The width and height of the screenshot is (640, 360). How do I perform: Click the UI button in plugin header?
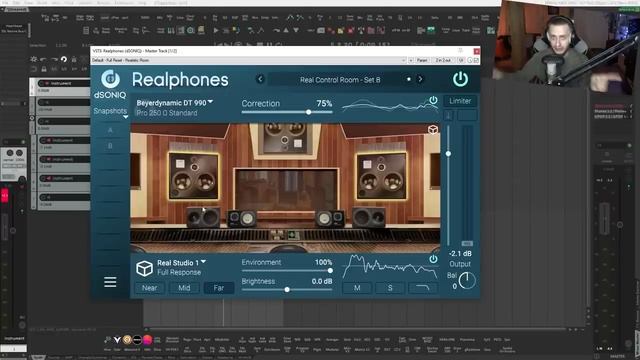click(x=461, y=60)
